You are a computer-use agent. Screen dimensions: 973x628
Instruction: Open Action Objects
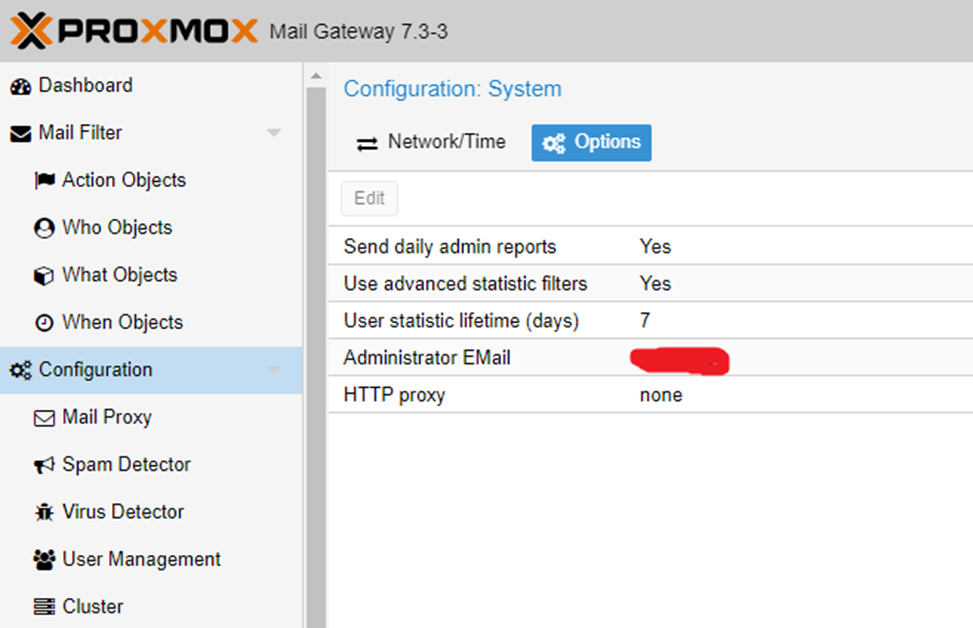point(151,180)
